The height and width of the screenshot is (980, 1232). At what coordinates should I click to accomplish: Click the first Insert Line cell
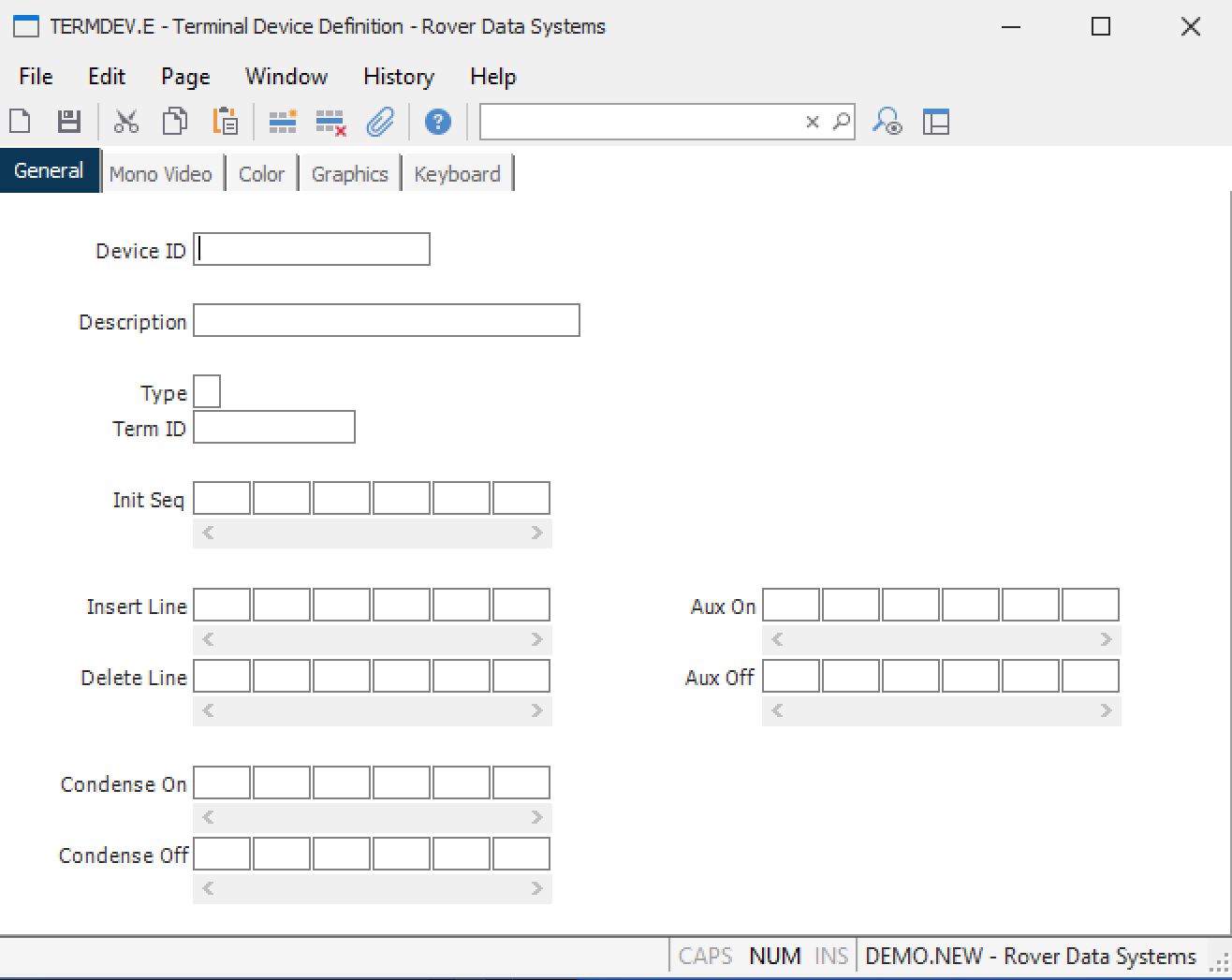click(222, 606)
